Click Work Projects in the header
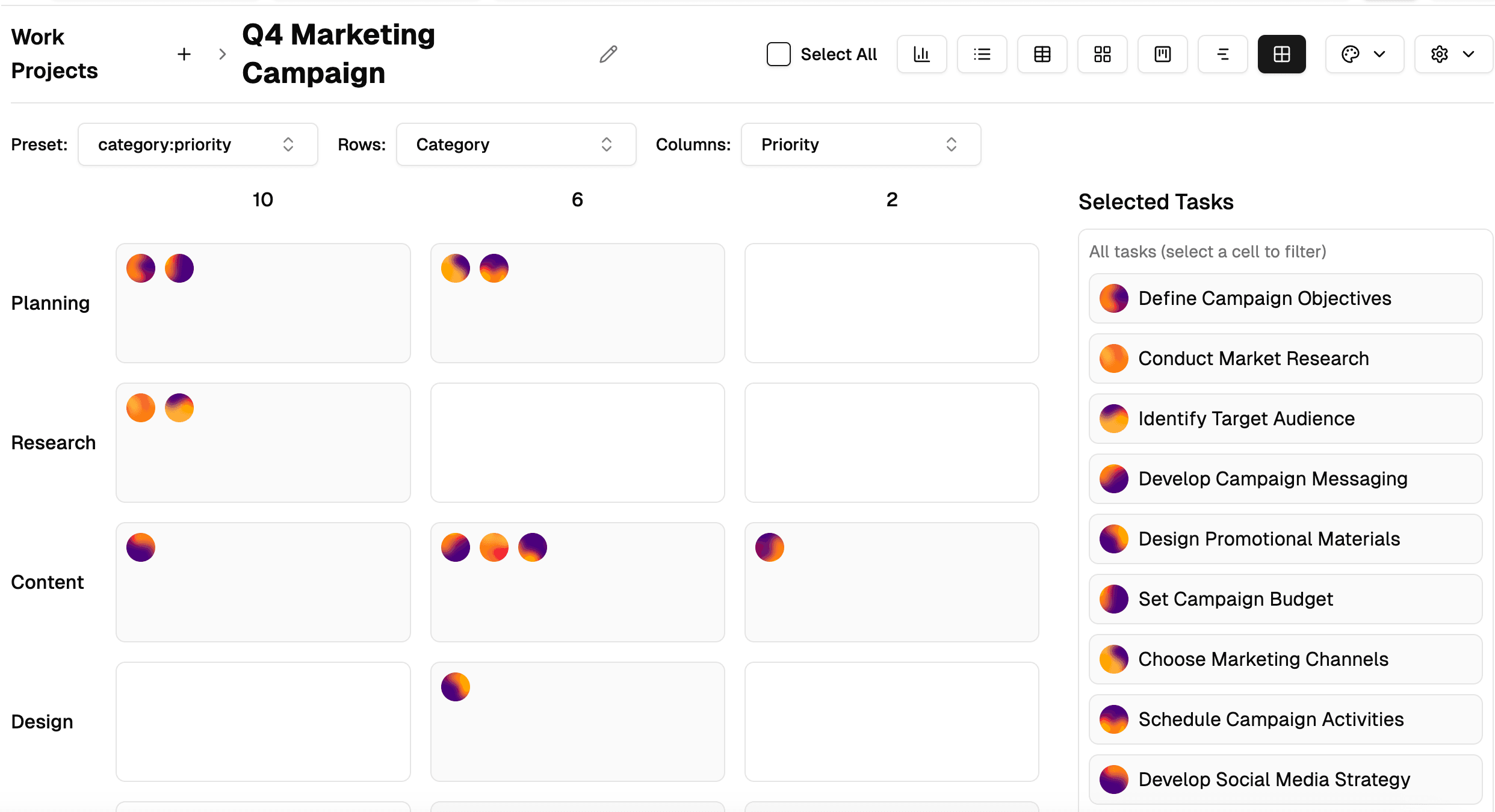Viewport: 1495px width, 812px height. click(54, 54)
